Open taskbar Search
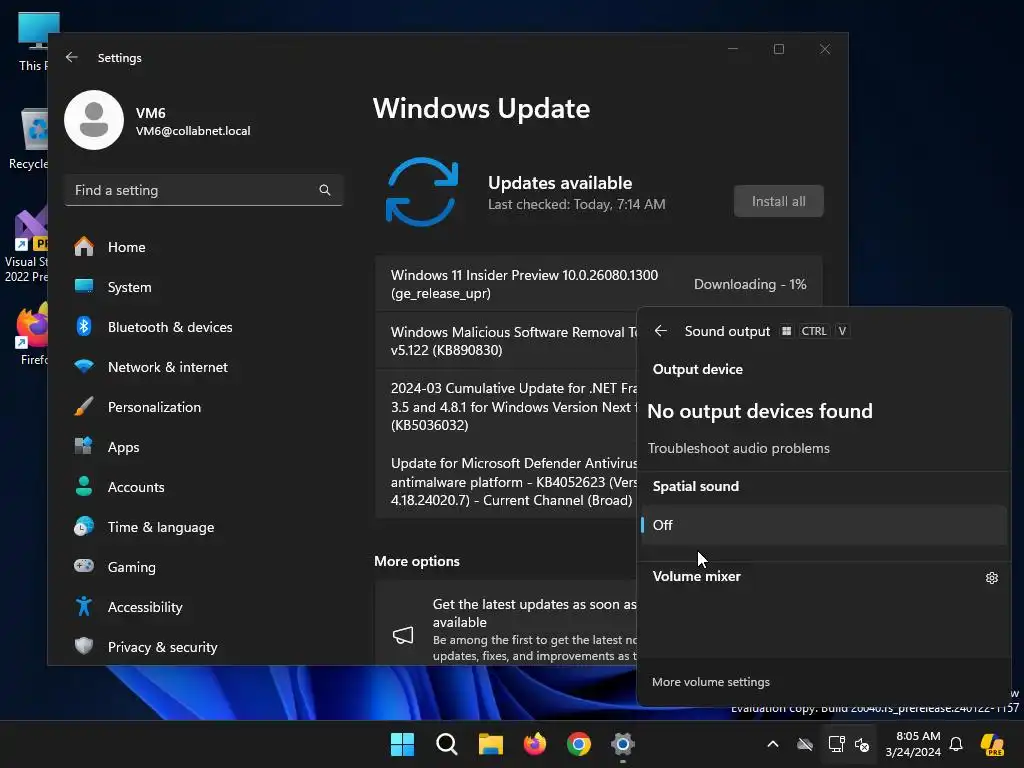The image size is (1024, 768). [447, 744]
